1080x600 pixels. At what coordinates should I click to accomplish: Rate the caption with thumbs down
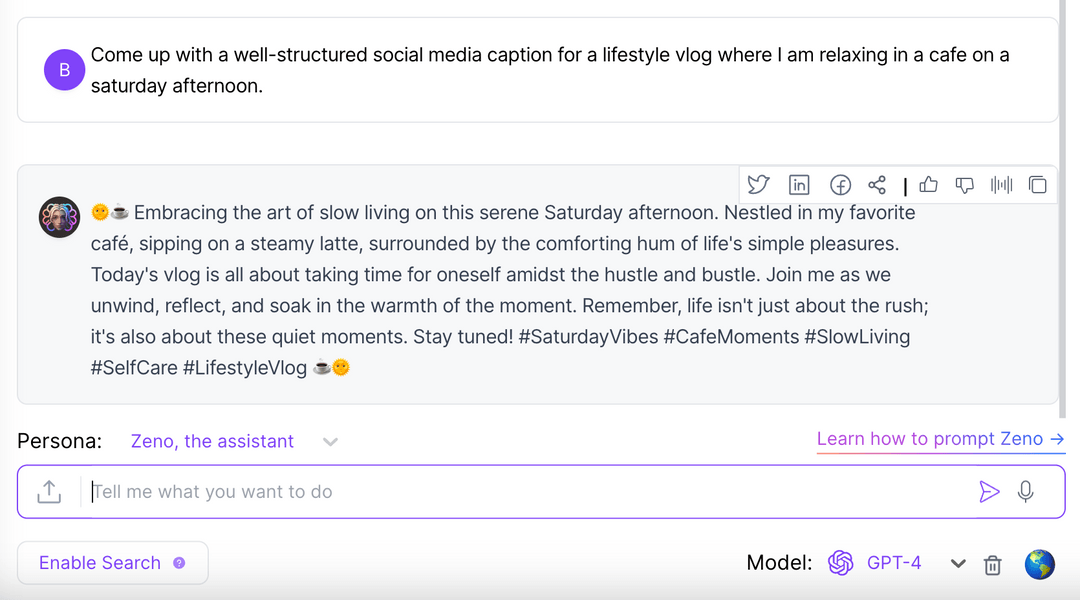coord(964,184)
